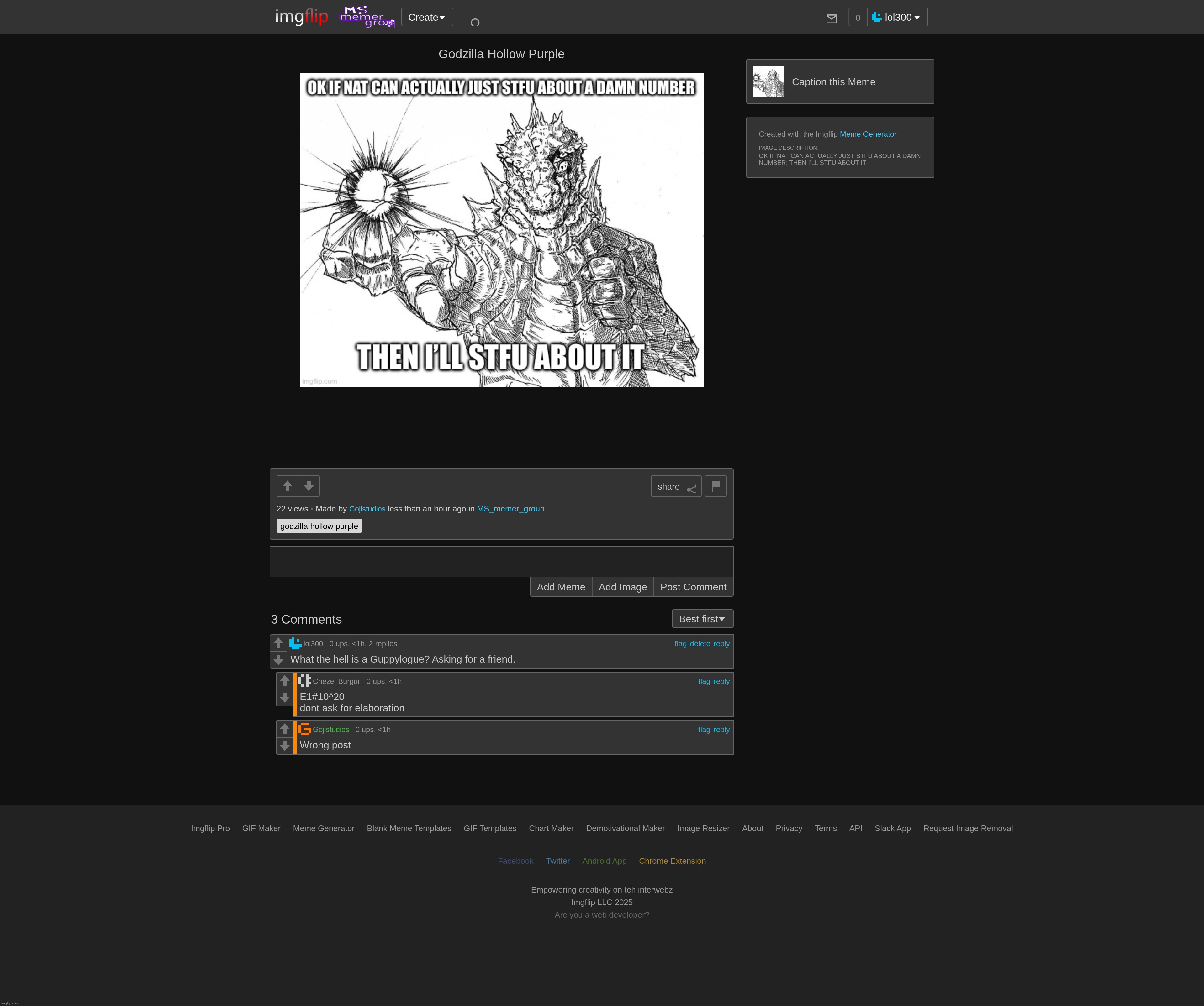Open the MS_memer_group stream link

(x=510, y=509)
